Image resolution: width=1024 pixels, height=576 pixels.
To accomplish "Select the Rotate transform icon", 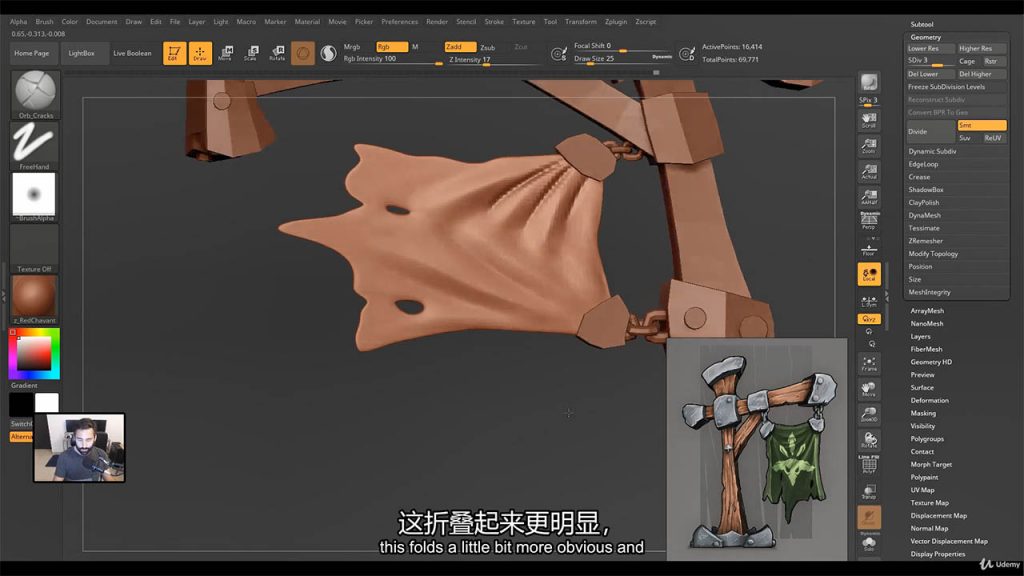I will [277, 53].
